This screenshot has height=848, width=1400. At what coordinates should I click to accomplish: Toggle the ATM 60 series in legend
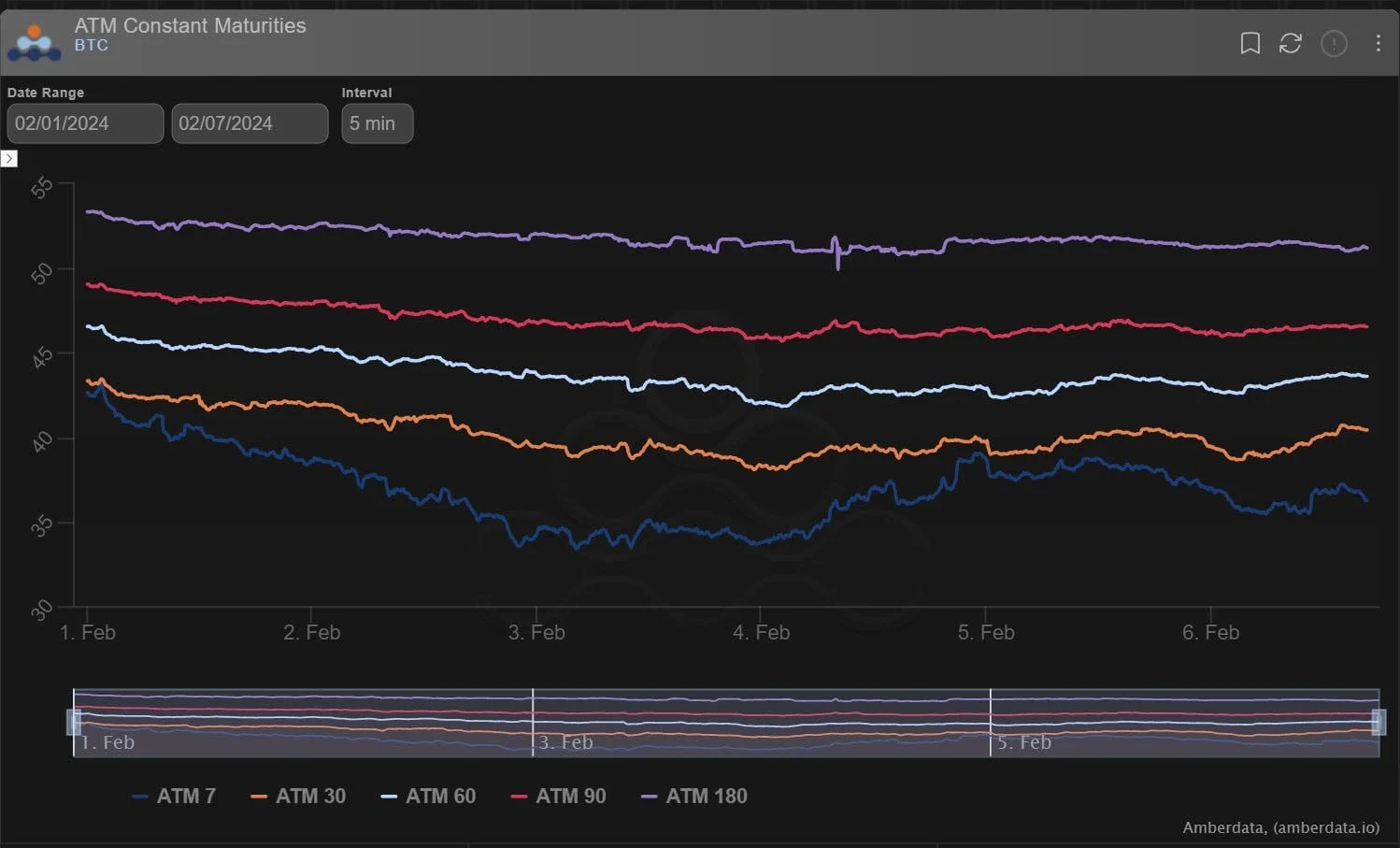pos(428,797)
